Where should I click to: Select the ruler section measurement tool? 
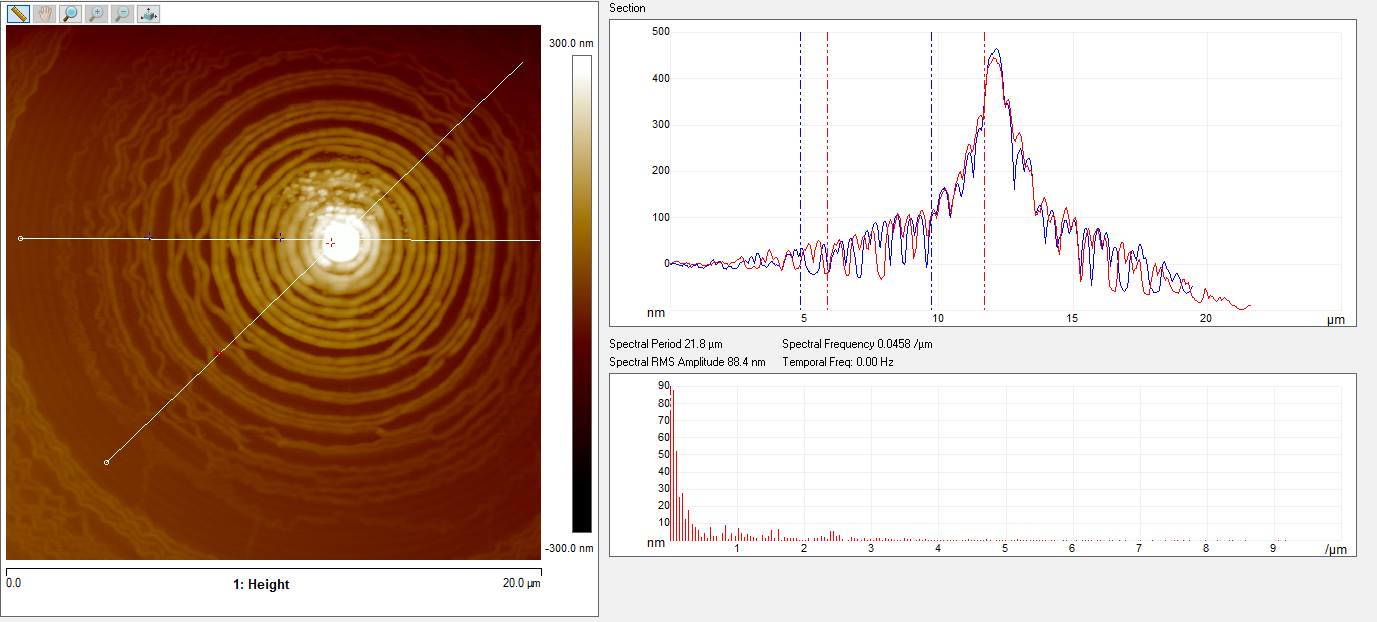tap(18, 14)
